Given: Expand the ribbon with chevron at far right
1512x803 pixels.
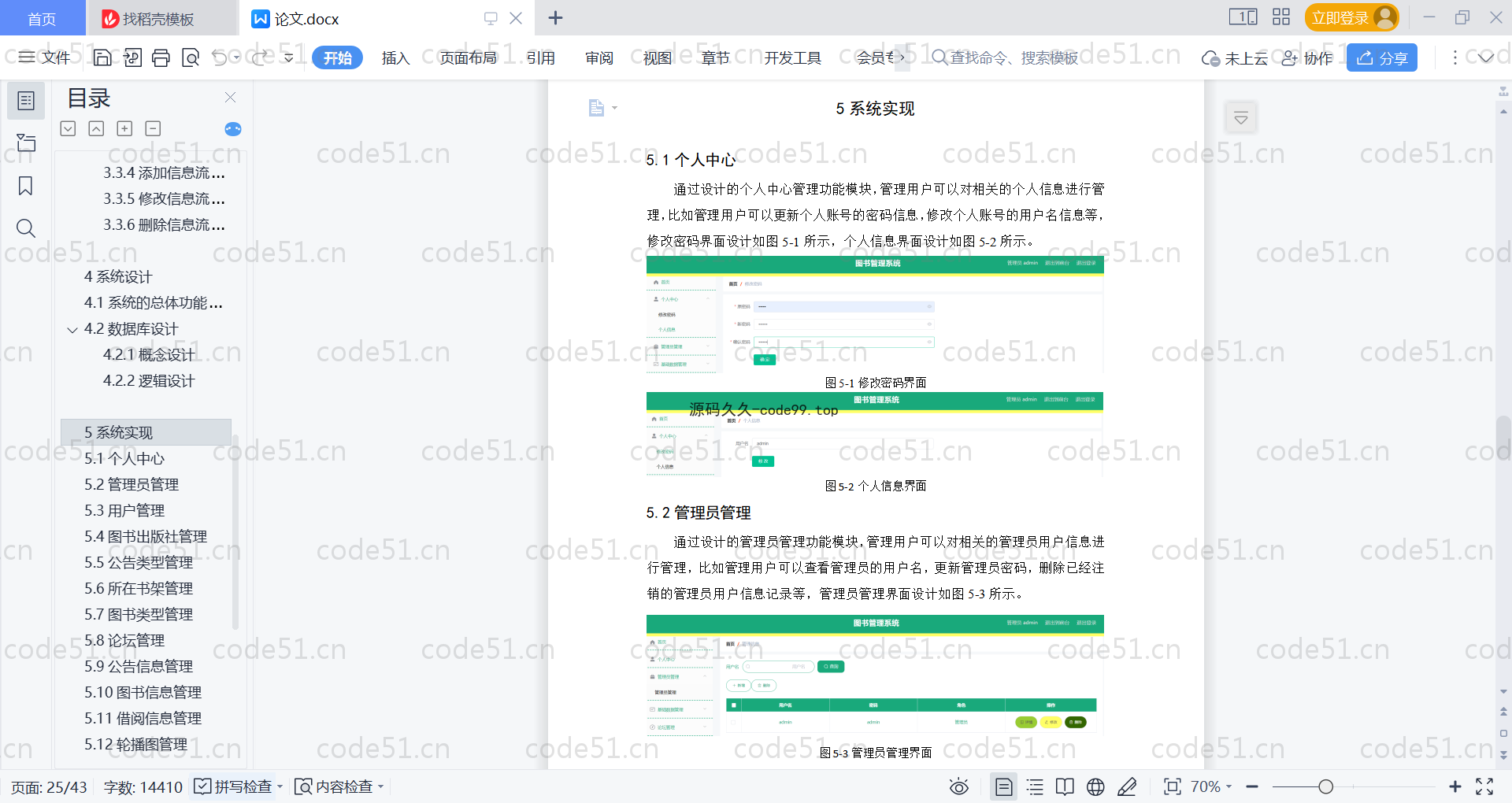Looking at the screenshot, I should (x=1485, y=57).
